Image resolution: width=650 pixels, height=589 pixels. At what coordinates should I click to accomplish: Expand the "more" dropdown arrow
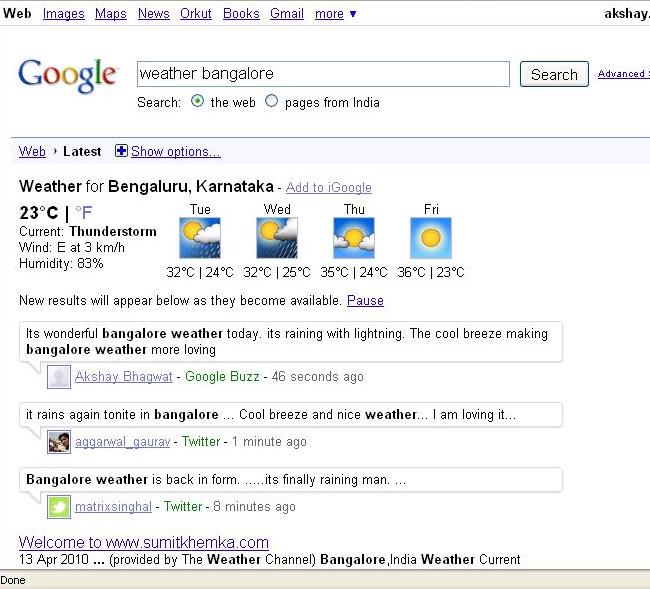(x=353, y=14)
